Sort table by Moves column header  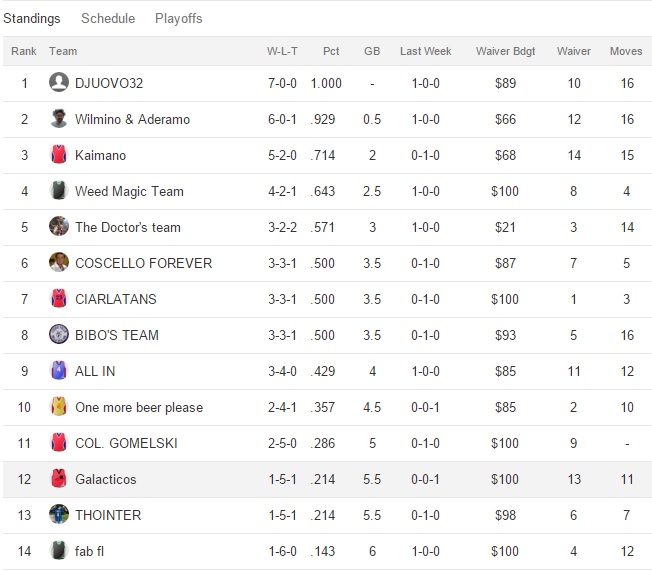pyautogui.click(x=626, y=51)
